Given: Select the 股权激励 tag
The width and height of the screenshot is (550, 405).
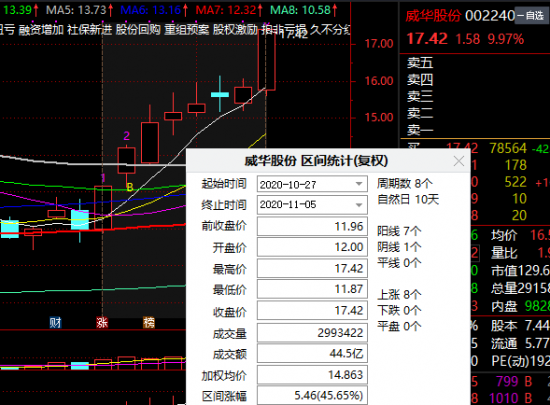Looking at the screenshot, I should coord(235,30).
